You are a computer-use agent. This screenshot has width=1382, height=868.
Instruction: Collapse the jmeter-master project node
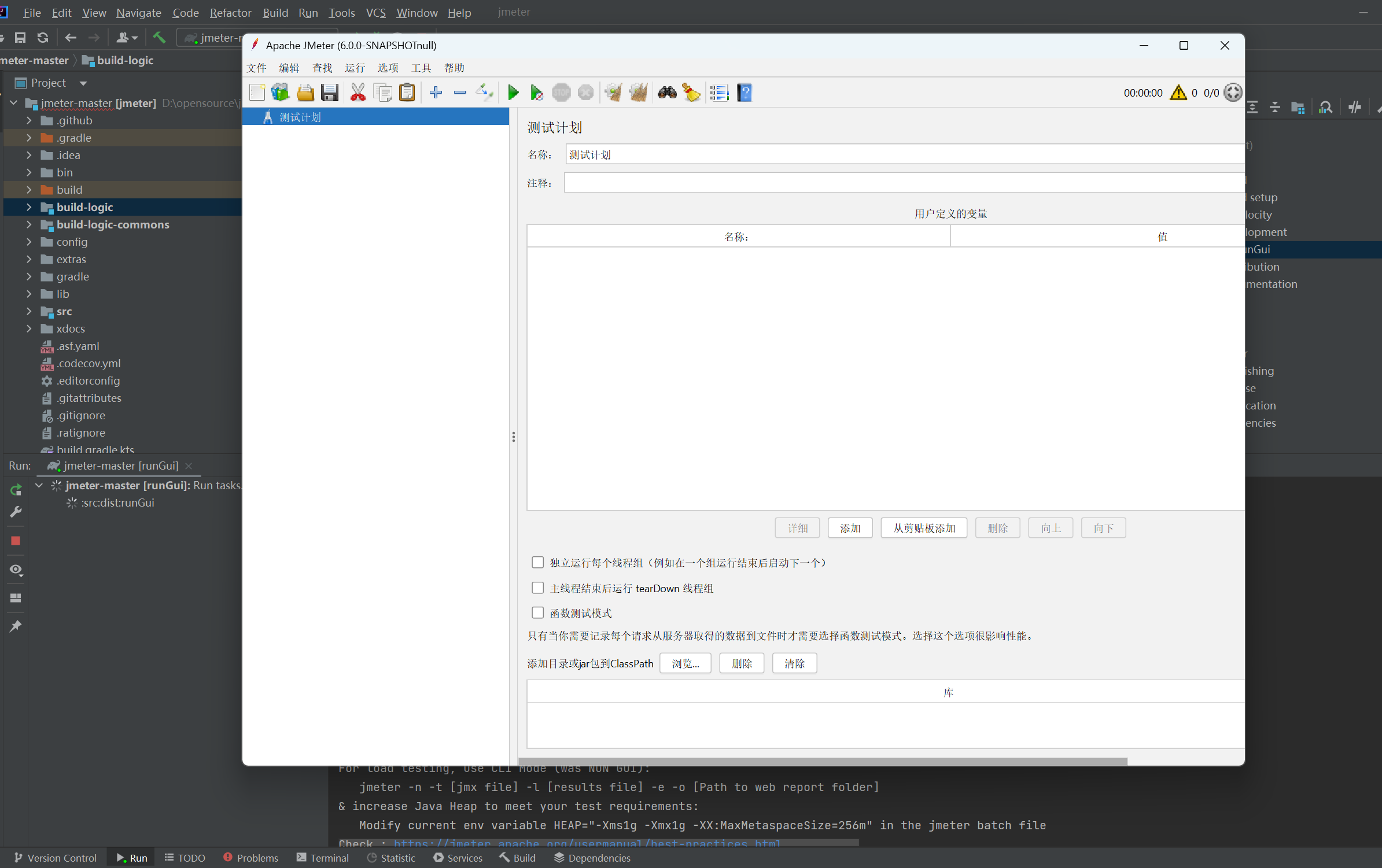pyautogui.click(x=13, y=103)
